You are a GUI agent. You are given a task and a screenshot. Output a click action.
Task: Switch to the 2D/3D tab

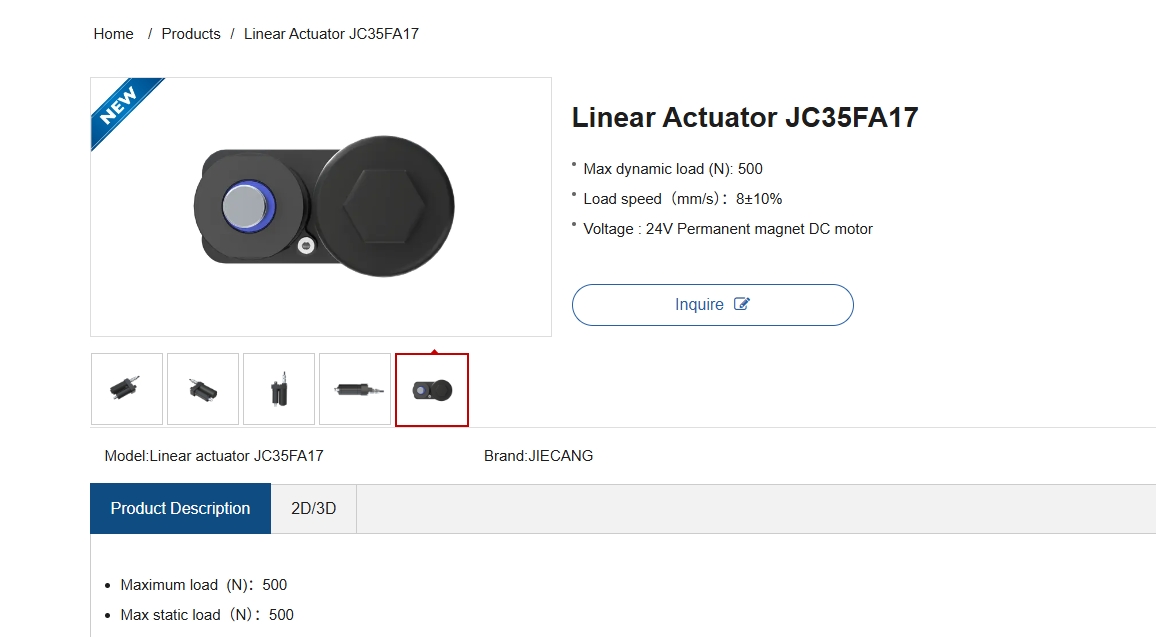313,509
